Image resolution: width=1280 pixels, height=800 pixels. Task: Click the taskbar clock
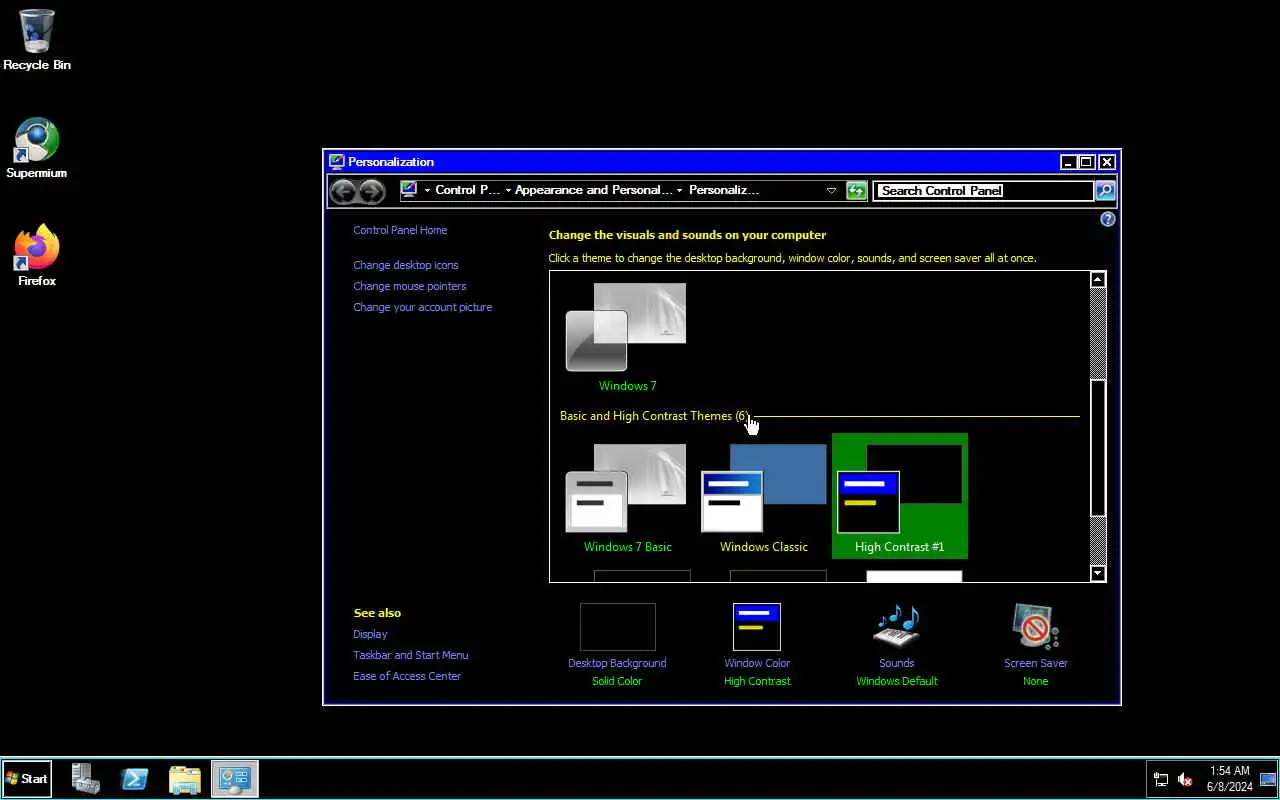coord(1230,779)
